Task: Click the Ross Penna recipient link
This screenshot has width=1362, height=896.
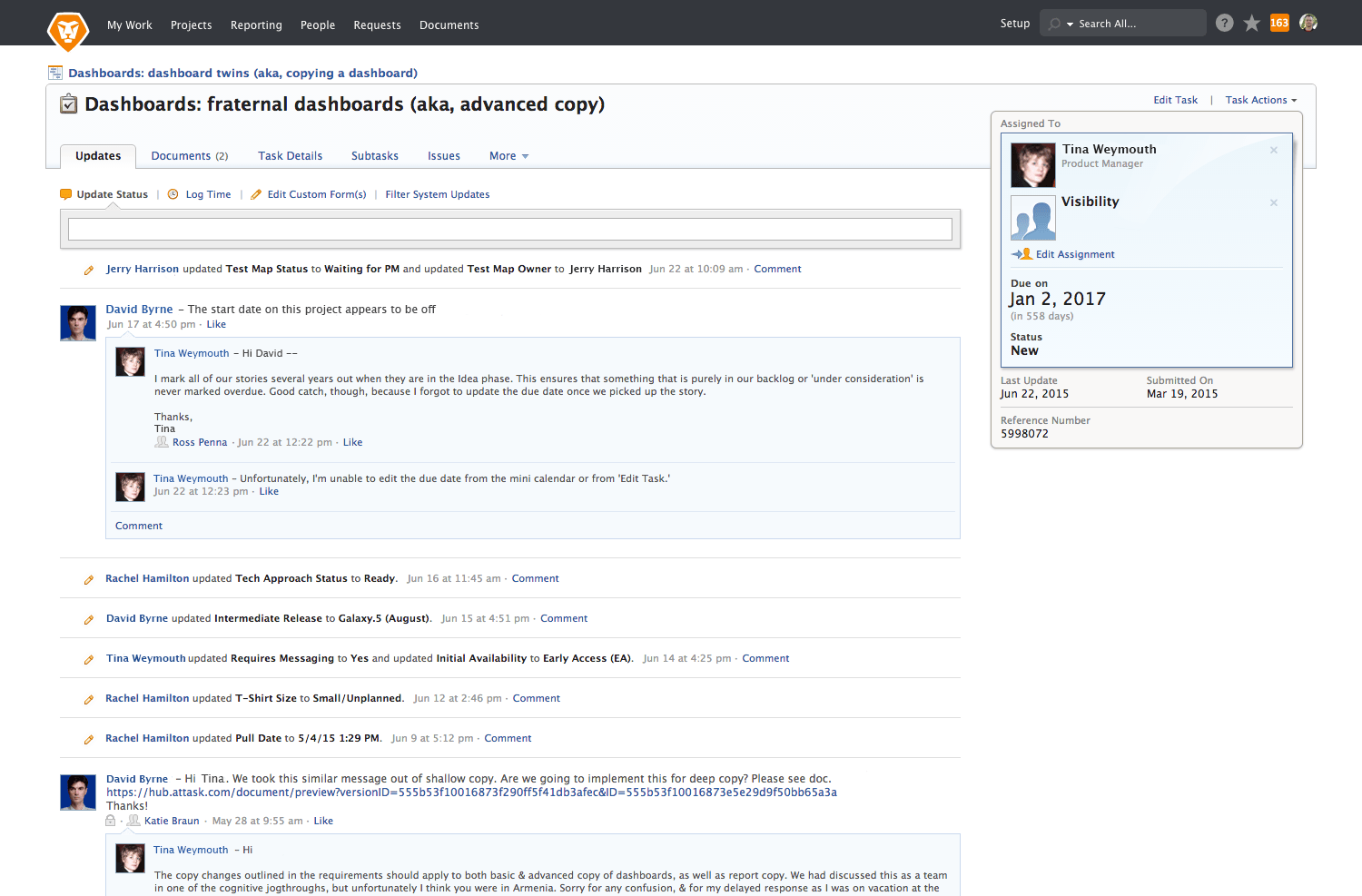Action: pos(200,442)
